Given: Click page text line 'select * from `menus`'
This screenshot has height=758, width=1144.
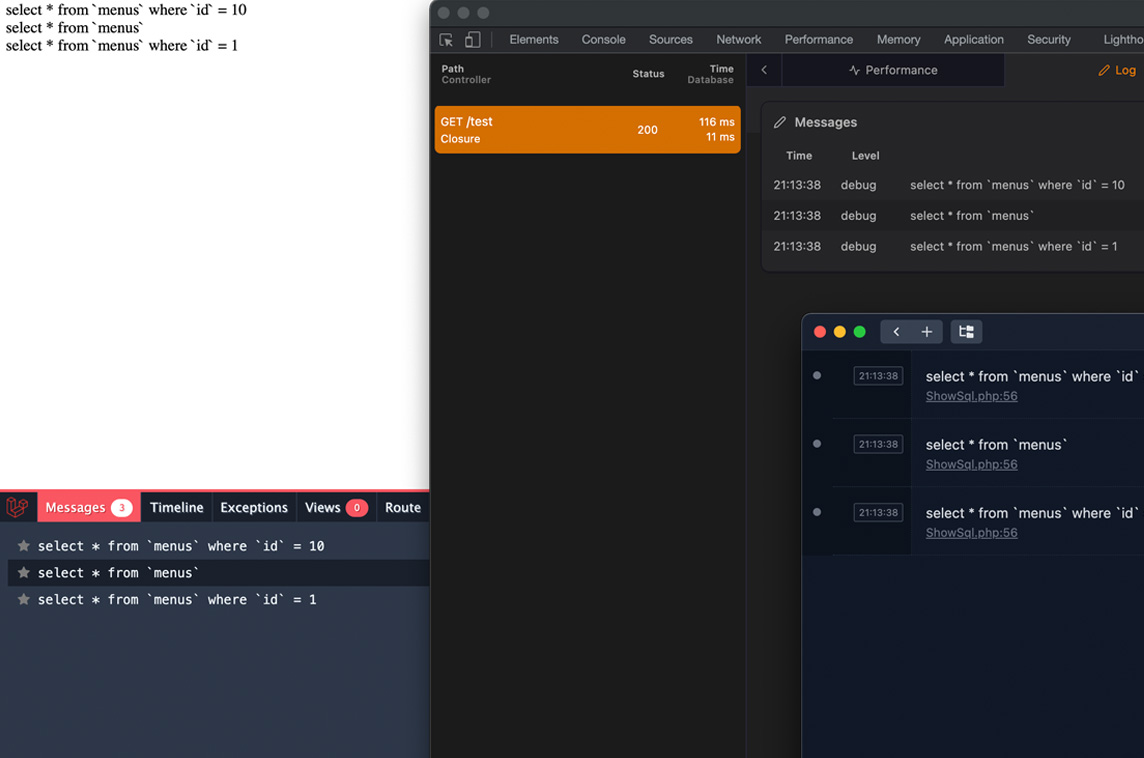Looking at the screenshot, I should click(74, 28).
